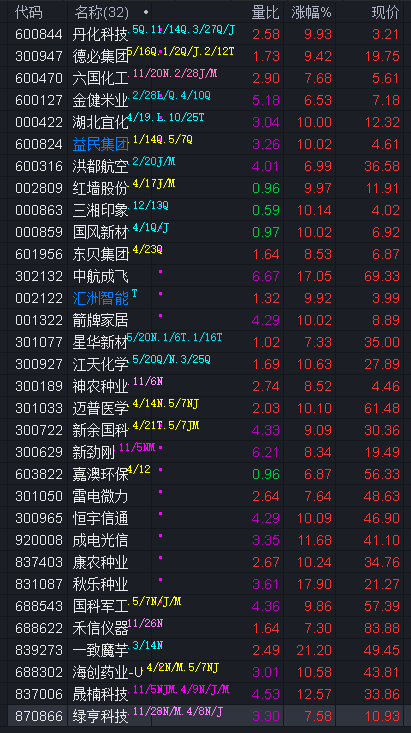
Task: Open the blue 益民集团 stock link
Action: (x=101, y=144)
